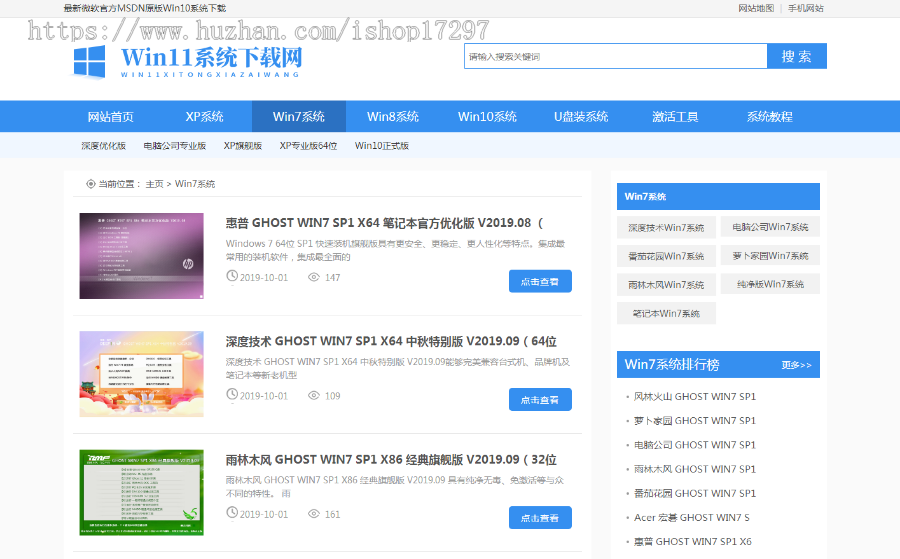
Task: Click the 搜索 search button
Action: click(x=797, y=56)
